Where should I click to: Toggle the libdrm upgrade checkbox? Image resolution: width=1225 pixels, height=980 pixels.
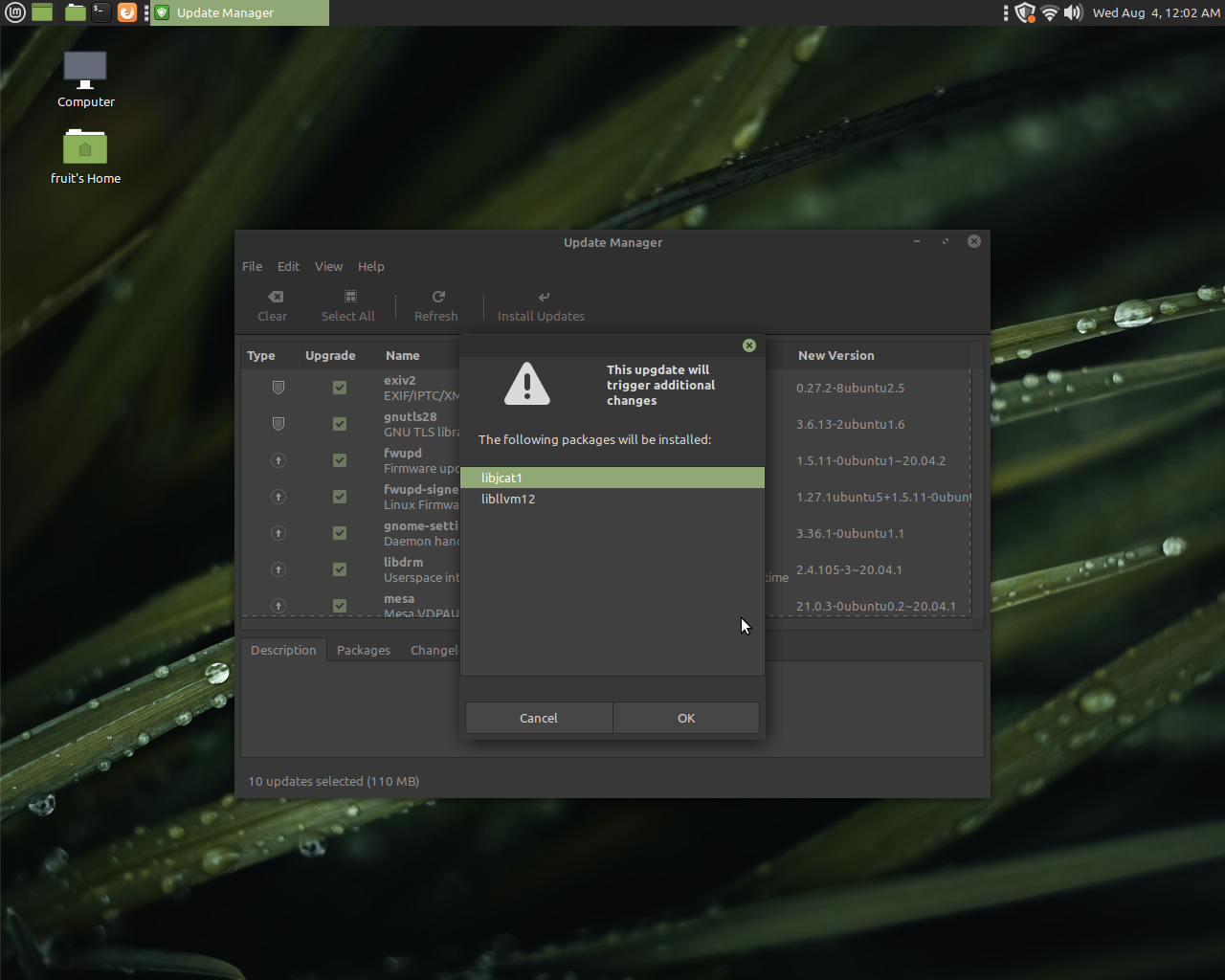point(340,569)
